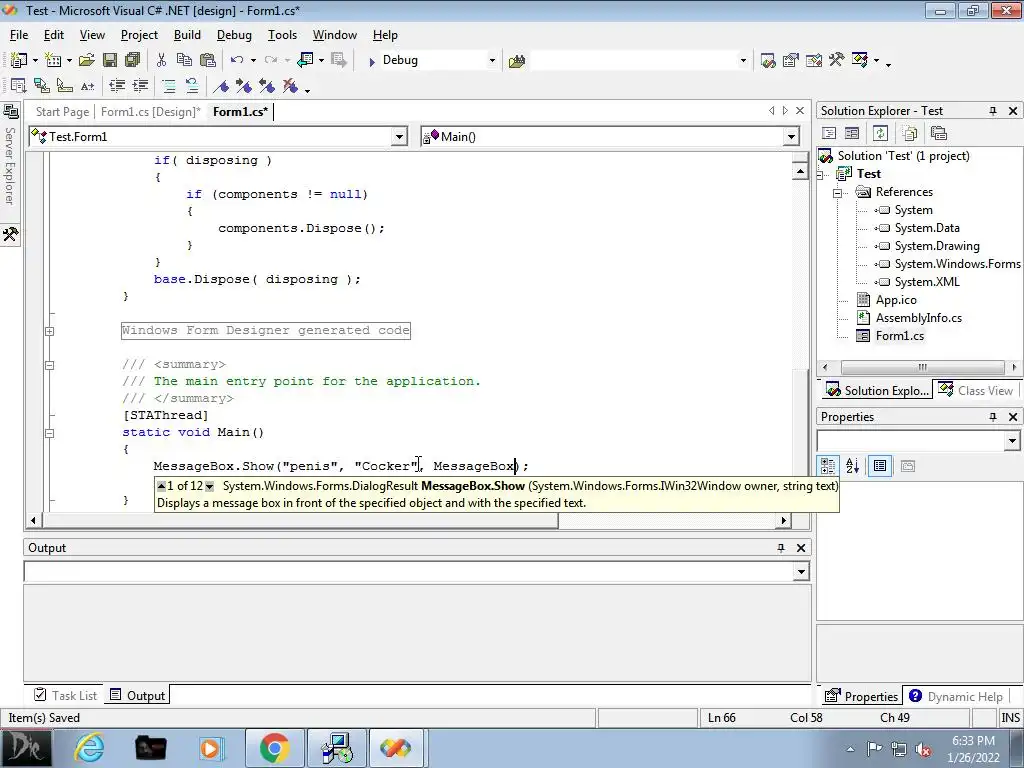The width and height of the screenshot is (1024, 768).
Task: Open the Properties object selector dropdown
Action: point(1012,441)
